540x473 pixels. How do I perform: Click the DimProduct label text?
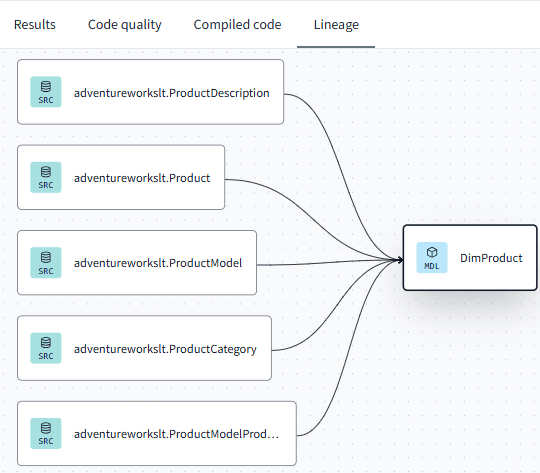(x=491, y=258)
